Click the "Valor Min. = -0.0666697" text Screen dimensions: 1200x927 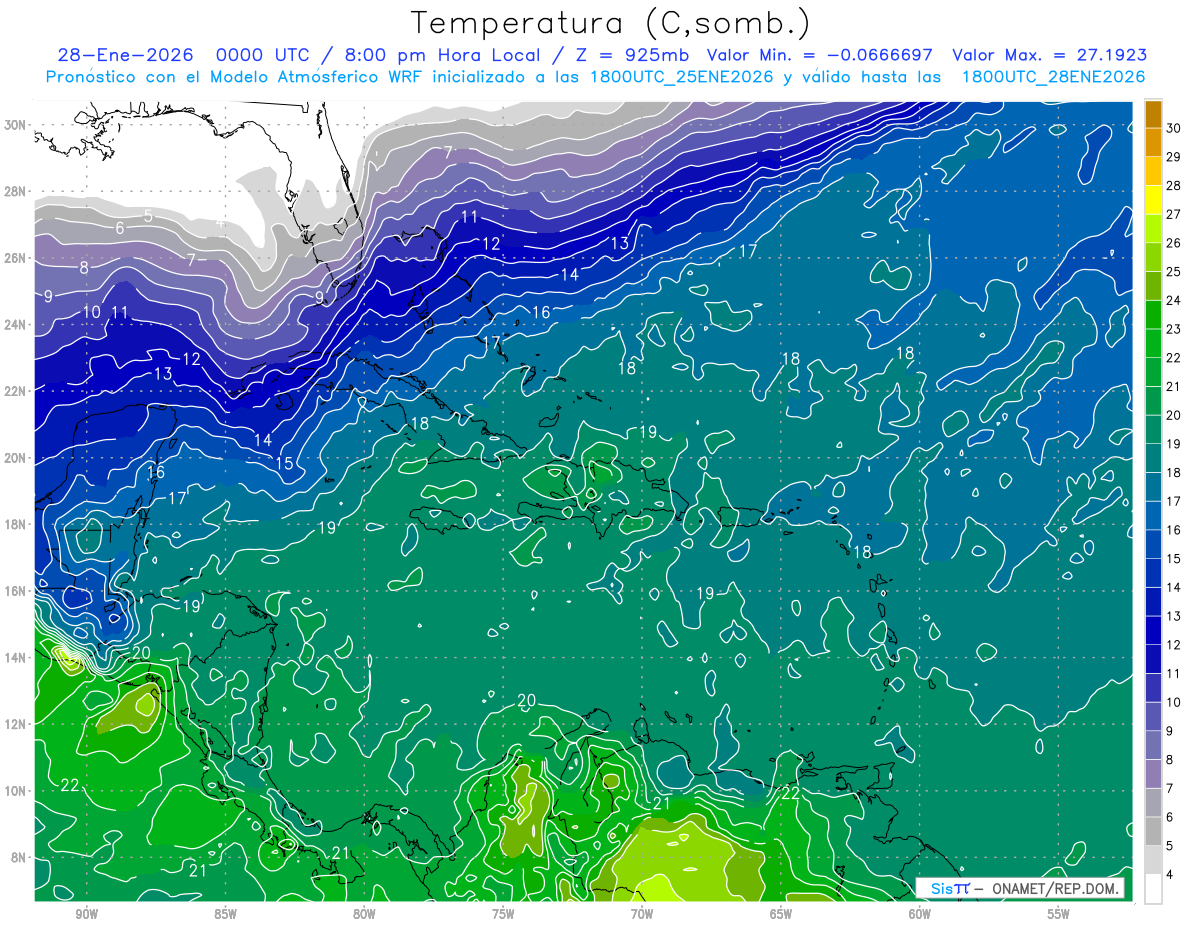820,56
